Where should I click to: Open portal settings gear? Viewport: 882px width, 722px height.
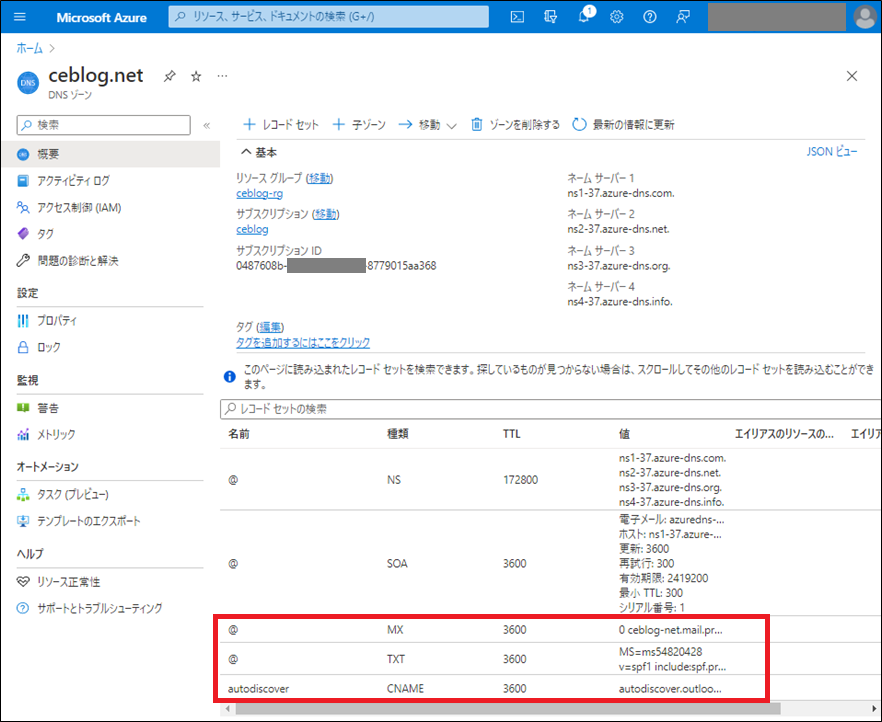(616, 17)
